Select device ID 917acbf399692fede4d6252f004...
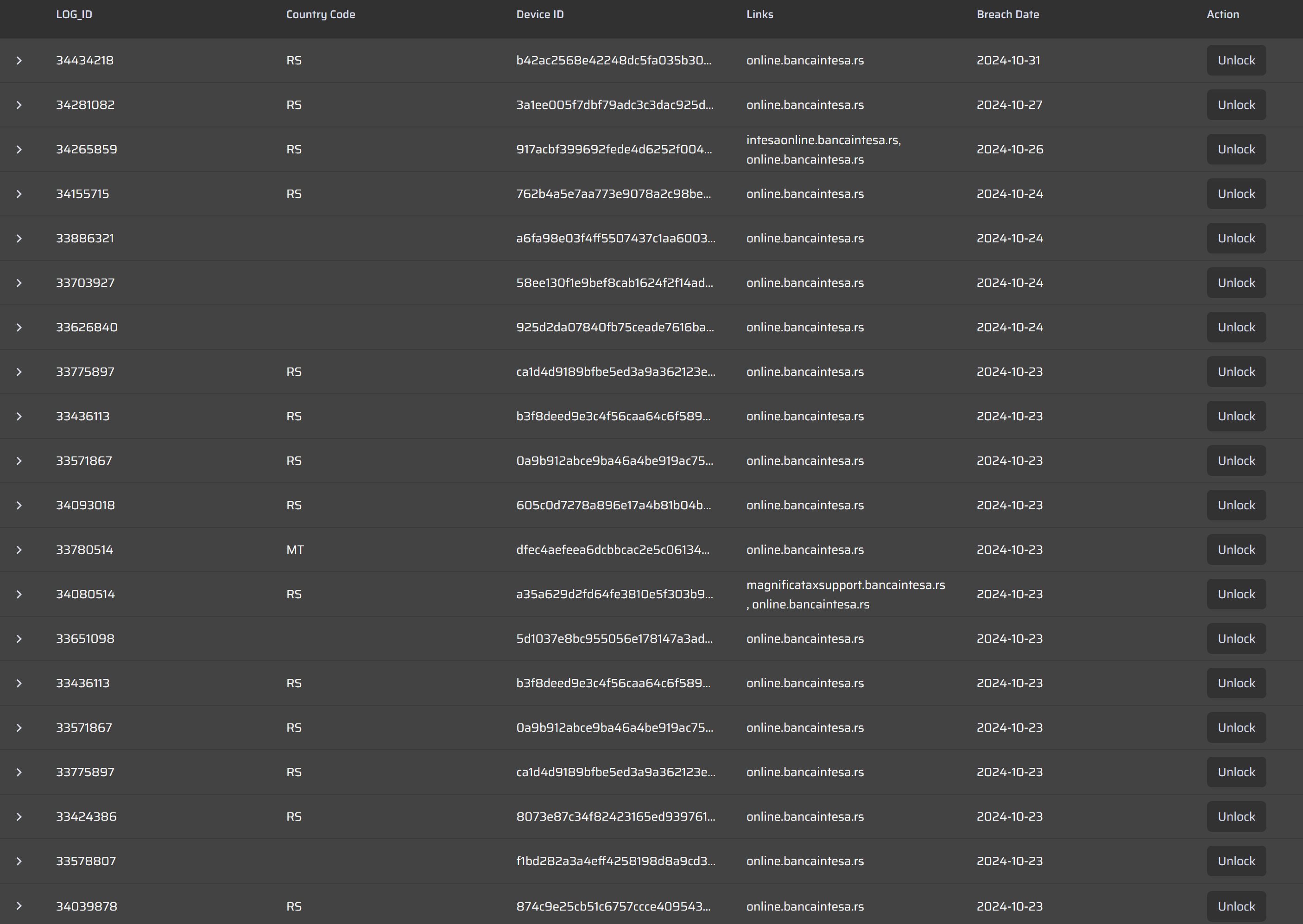The height and width of the screenshot is (924, 1303). tap(614, 149)
